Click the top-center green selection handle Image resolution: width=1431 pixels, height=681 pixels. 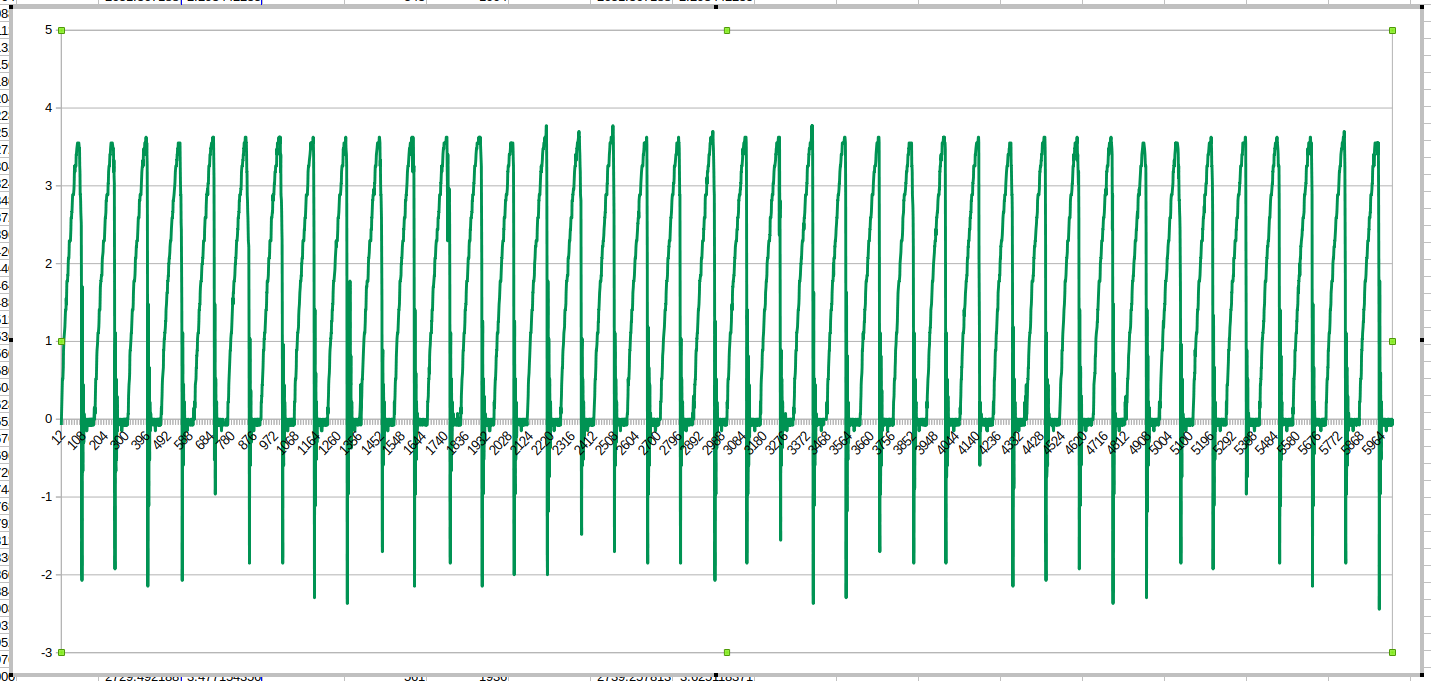pyautogui.click(x=727, y=31)
